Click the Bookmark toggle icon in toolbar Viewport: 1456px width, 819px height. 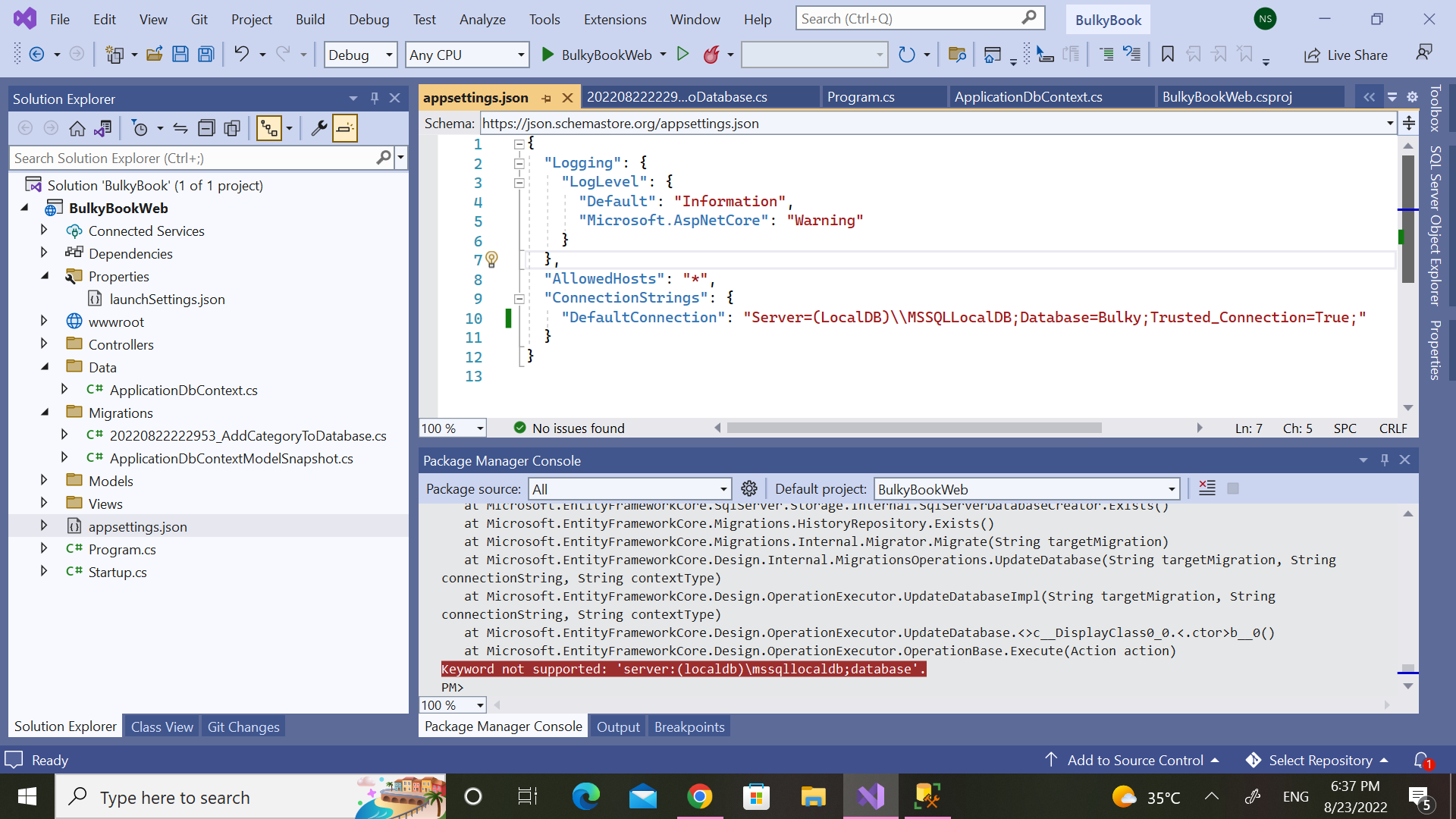pyautogui.click(x=1168, y=54)
